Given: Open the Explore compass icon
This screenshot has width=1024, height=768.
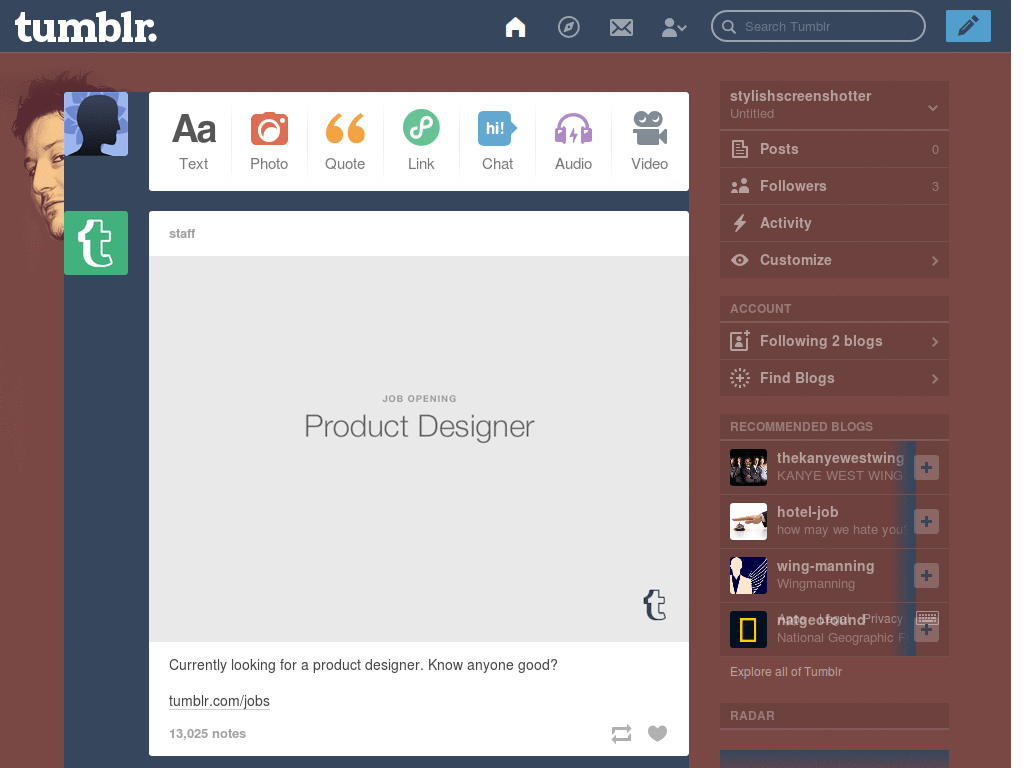Looking at the screenshot, I should tap(568, 27).
